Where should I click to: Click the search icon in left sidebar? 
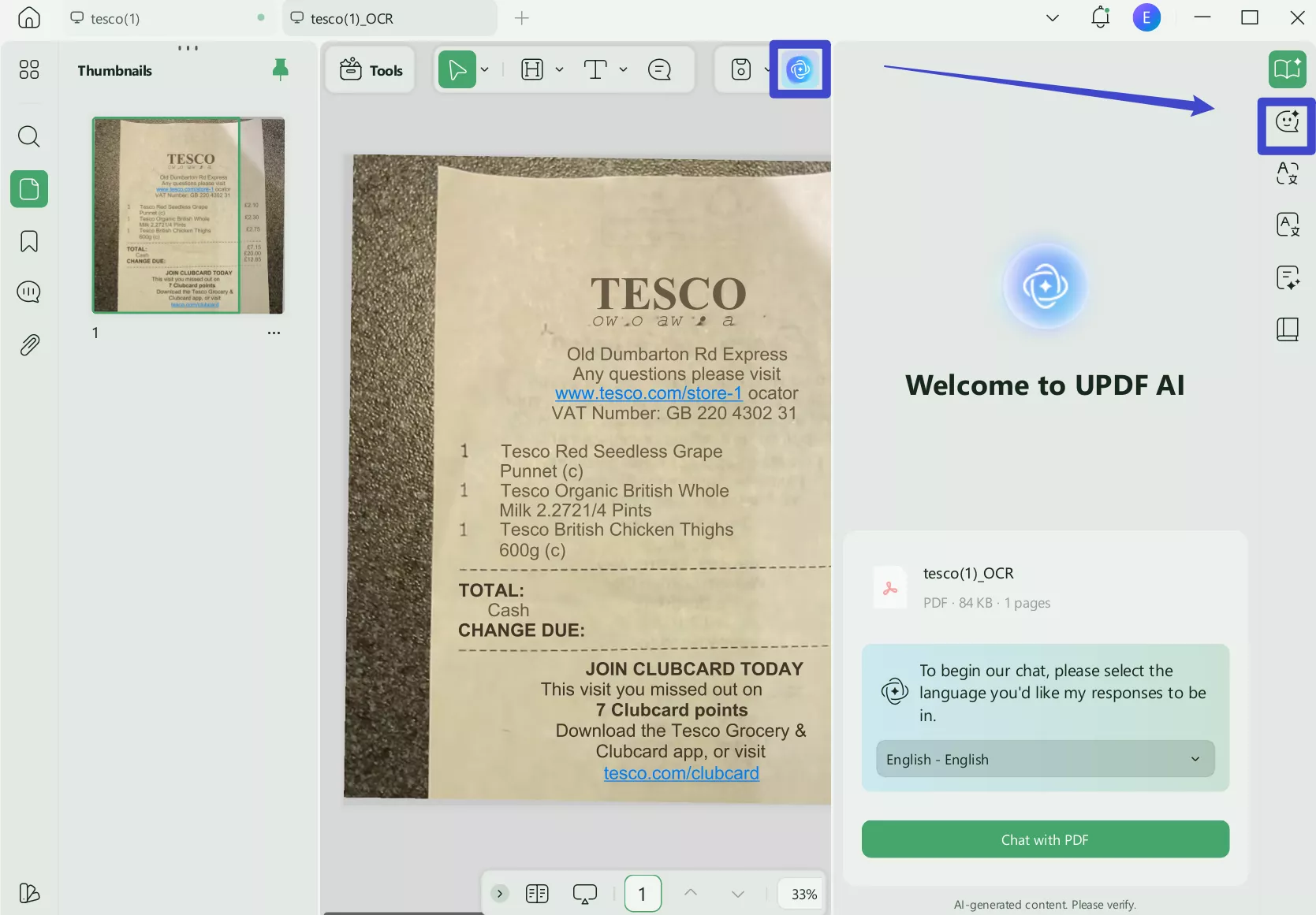29,136
